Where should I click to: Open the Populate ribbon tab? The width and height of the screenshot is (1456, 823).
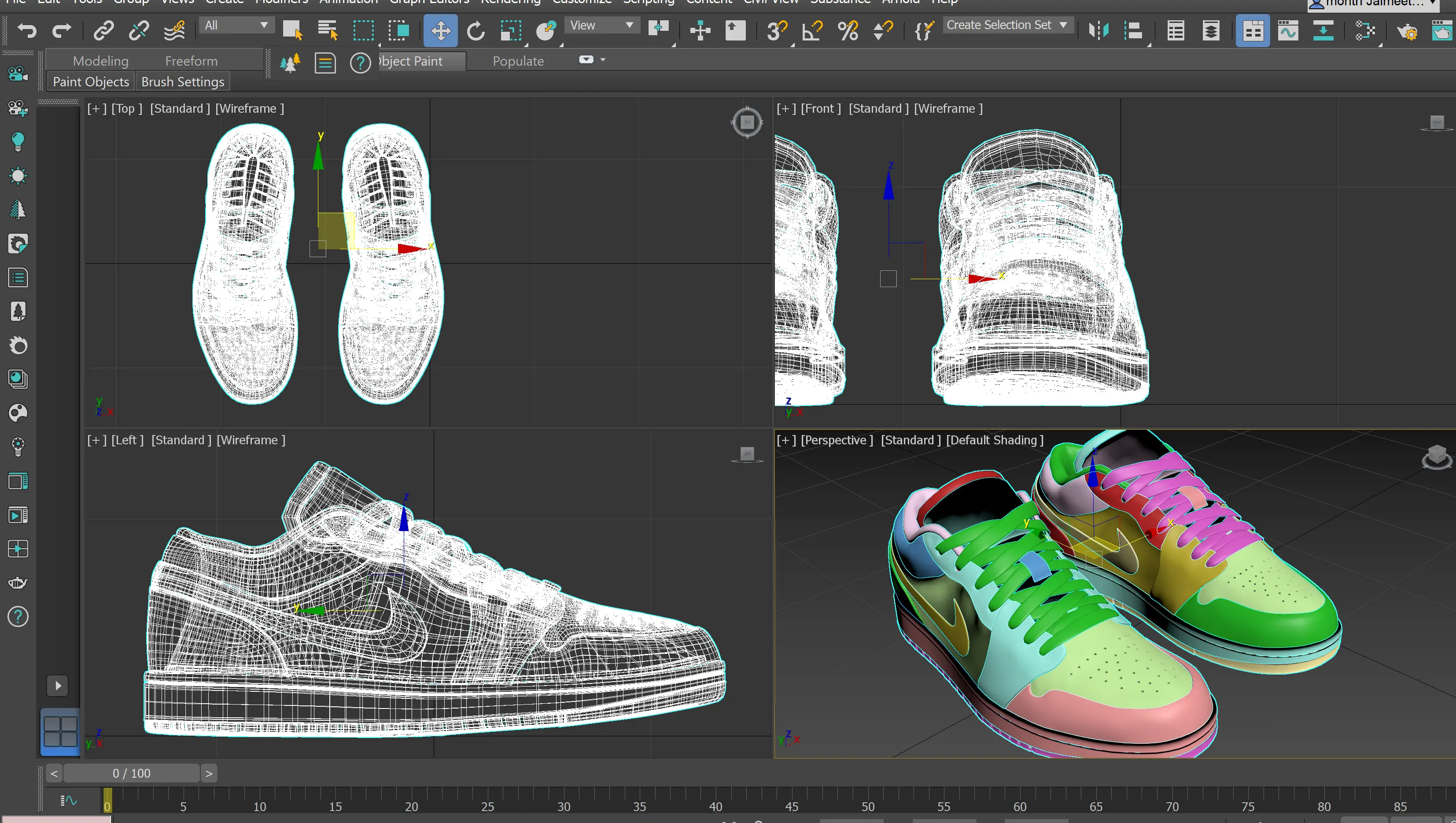518,60
